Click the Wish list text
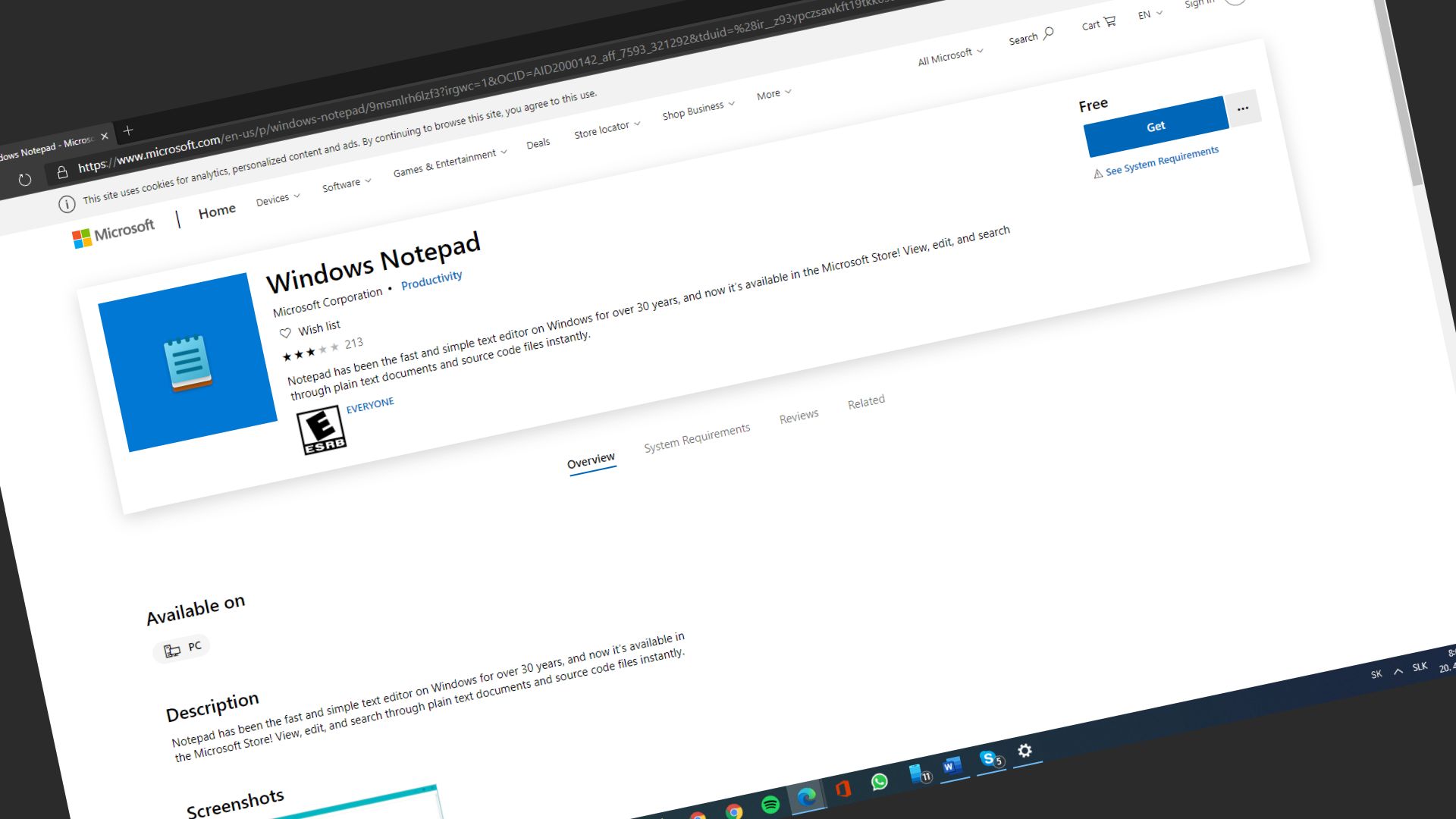Viewport: 1456px width, 819px height. [319, 328]
